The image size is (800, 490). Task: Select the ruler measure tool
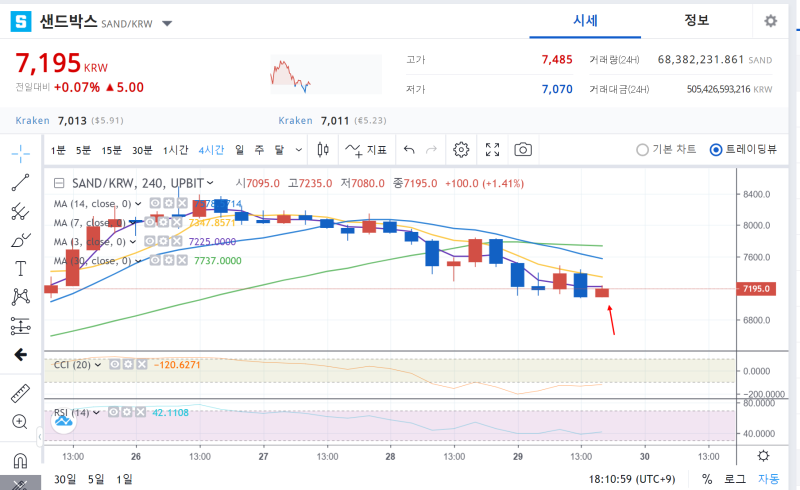point(20,394)
